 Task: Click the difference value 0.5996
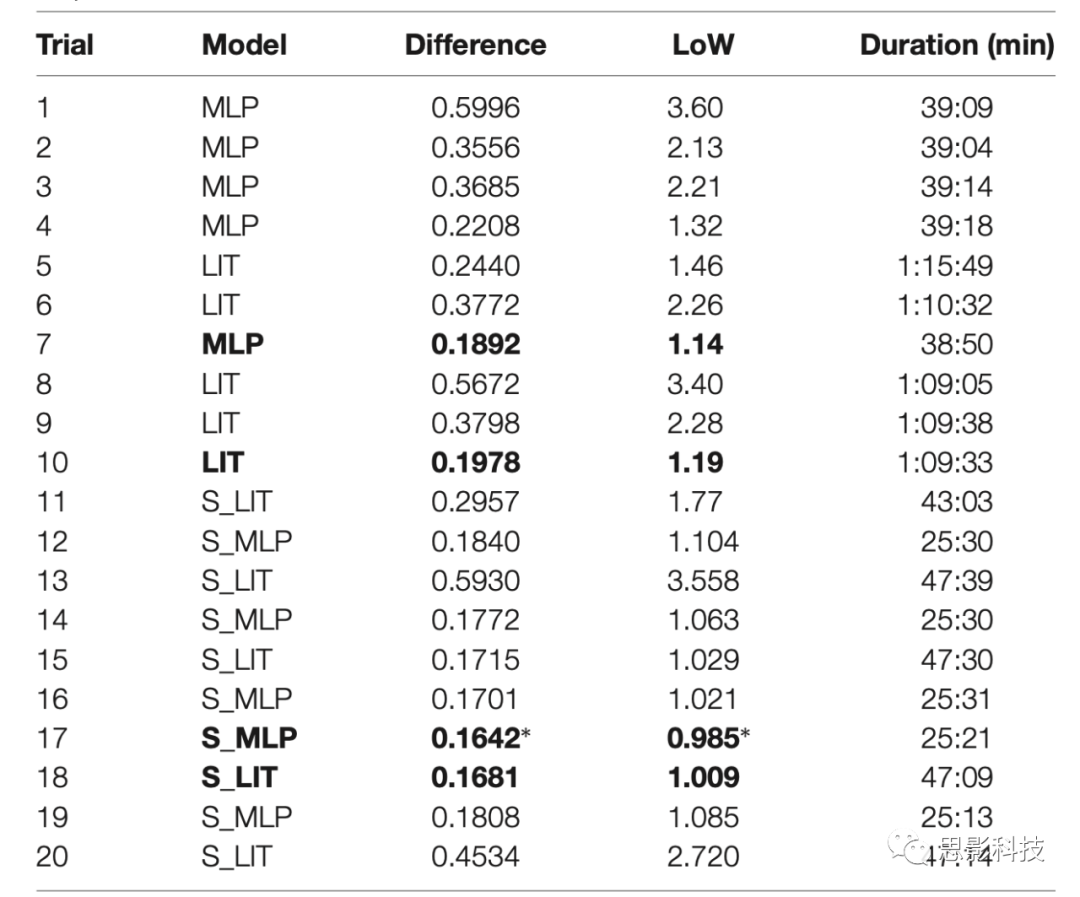click(x=475, y=108)
